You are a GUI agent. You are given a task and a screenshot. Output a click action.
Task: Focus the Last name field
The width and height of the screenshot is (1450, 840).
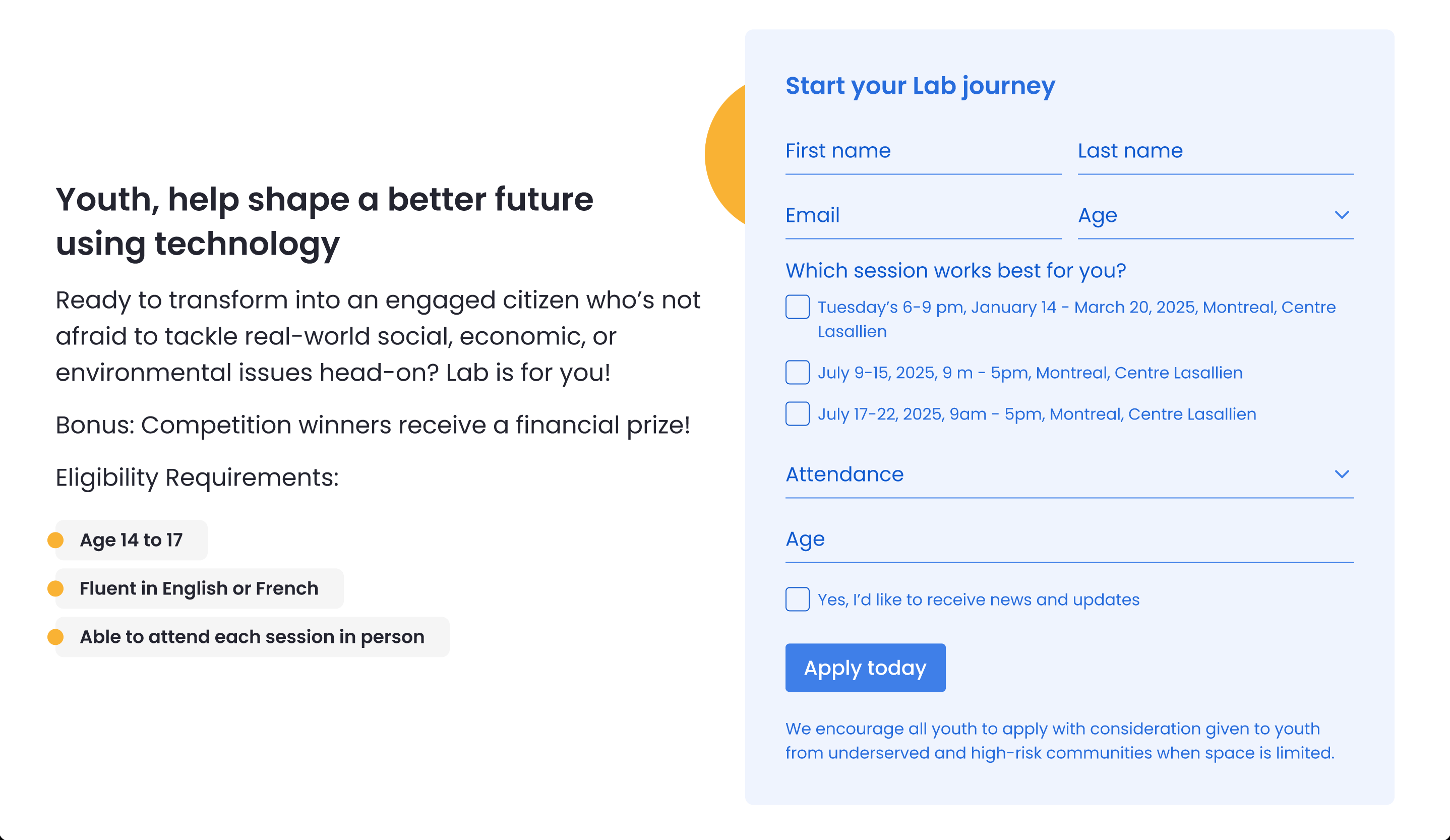pyautogui.click(x=1215, y=151)
